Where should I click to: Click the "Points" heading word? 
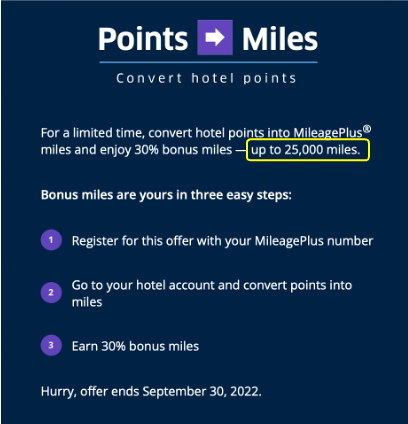tap(143, 39)
